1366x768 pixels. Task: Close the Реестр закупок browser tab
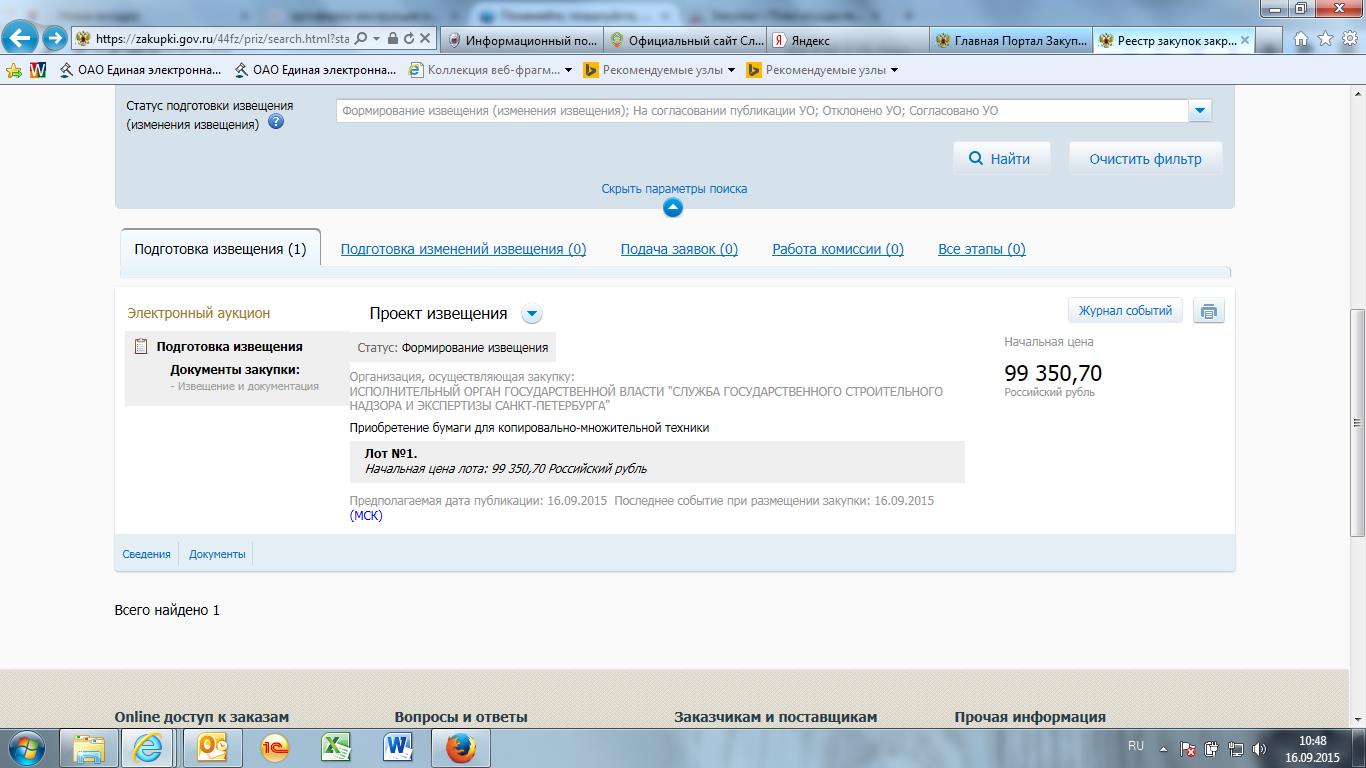1245,40
